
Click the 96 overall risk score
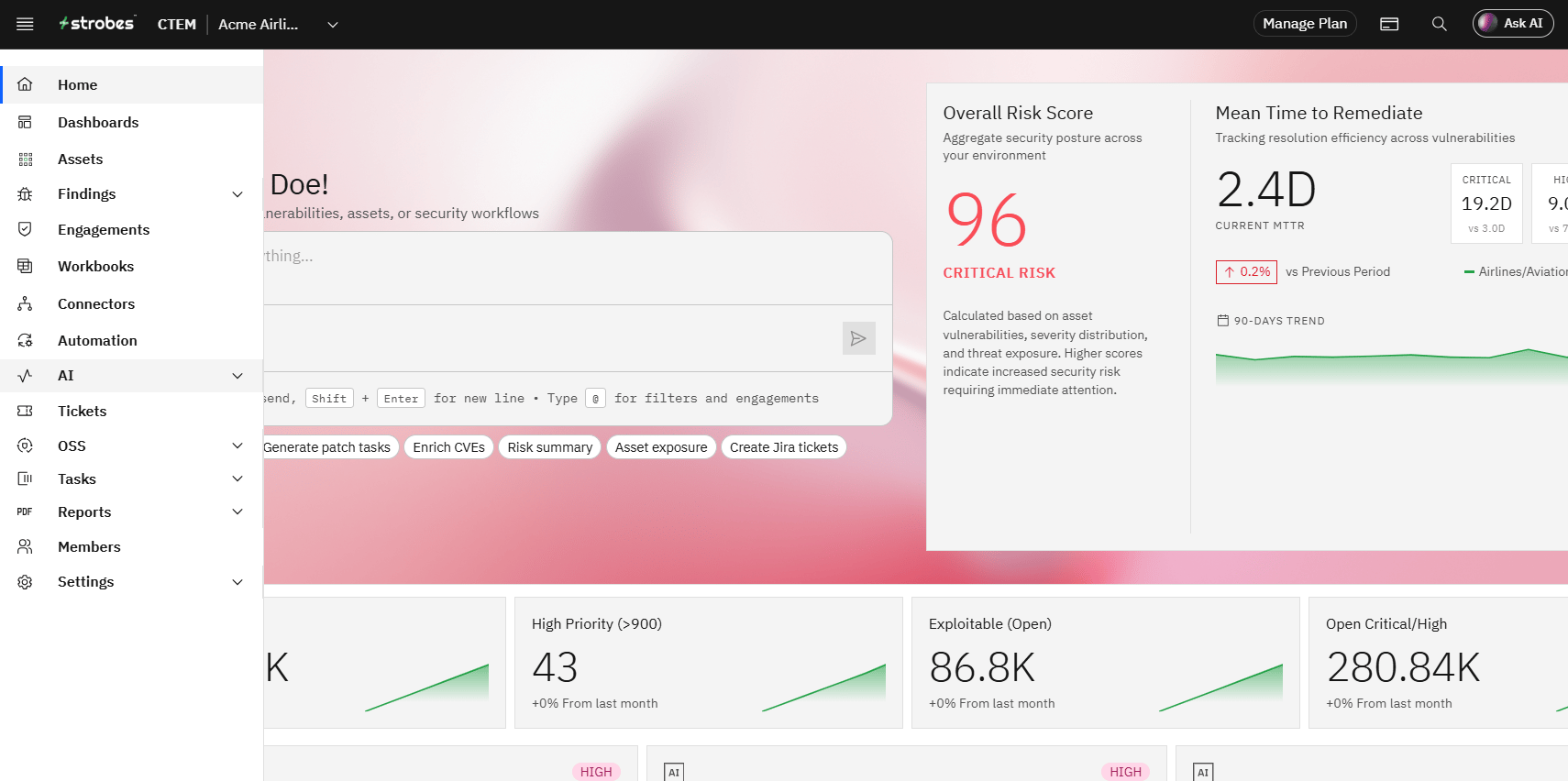point(987,220)
